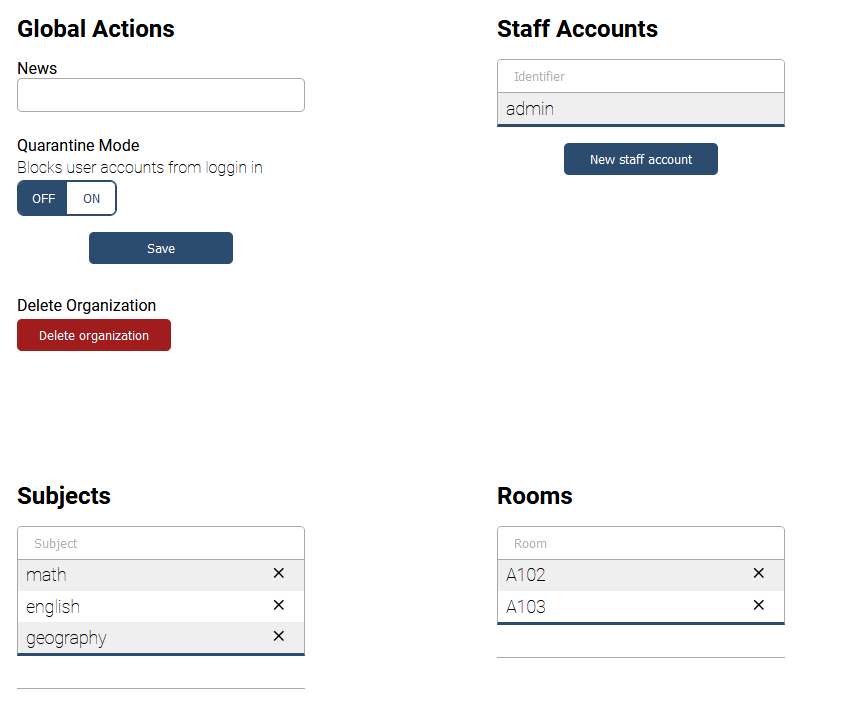Image resolution: width=842 pixels, height=708 pixels.
Task: Select the Room input field
Action: (640, 543)
